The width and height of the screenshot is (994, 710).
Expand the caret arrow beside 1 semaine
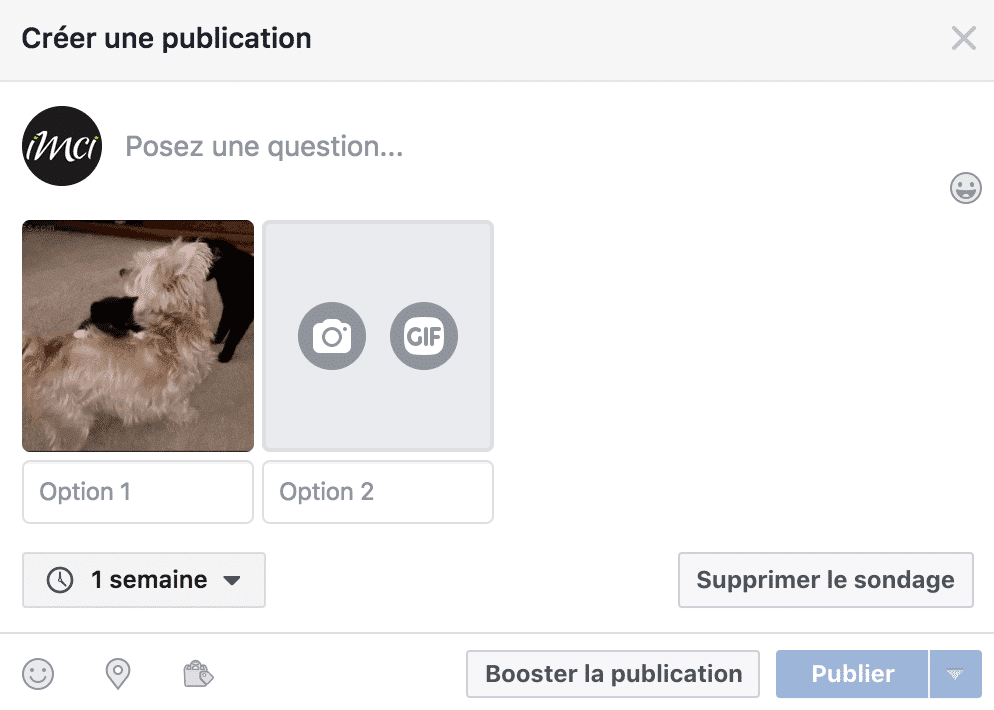232,580
